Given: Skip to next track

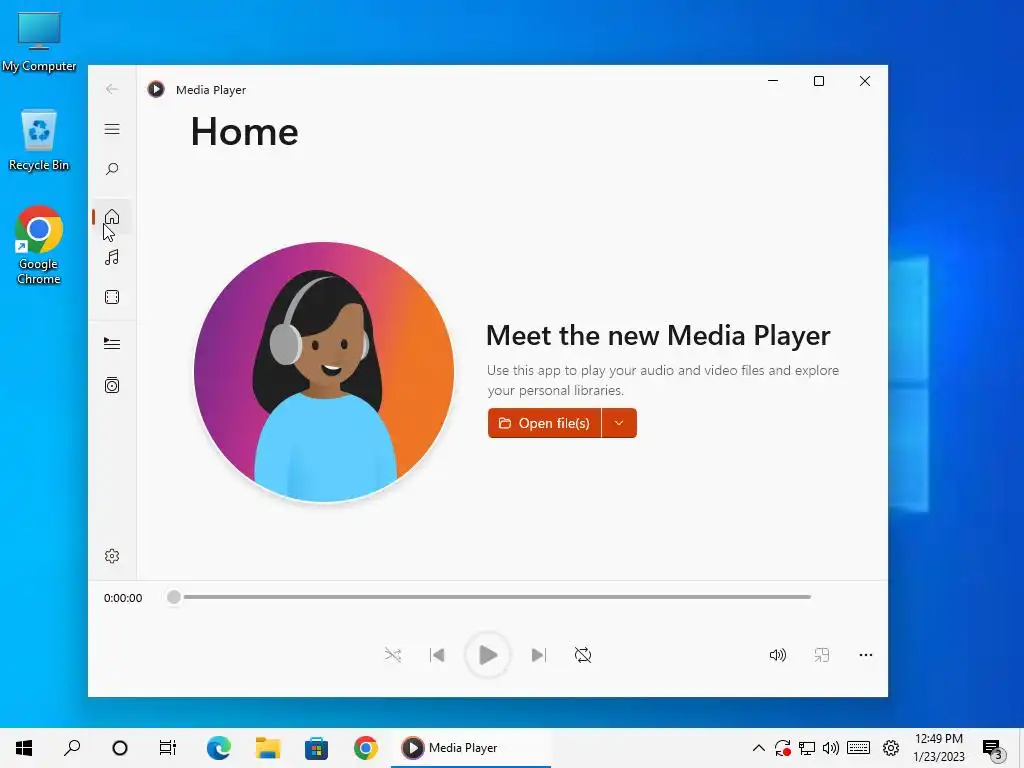Looking at the screenshot, I should click(538, 654).
